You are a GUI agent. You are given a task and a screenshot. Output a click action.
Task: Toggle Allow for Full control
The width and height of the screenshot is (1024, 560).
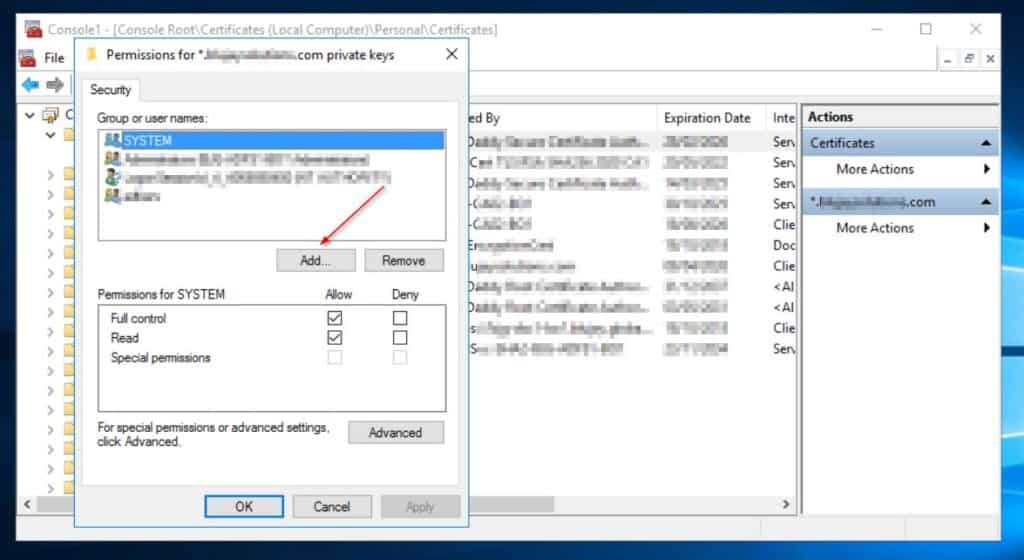[334, 318]
